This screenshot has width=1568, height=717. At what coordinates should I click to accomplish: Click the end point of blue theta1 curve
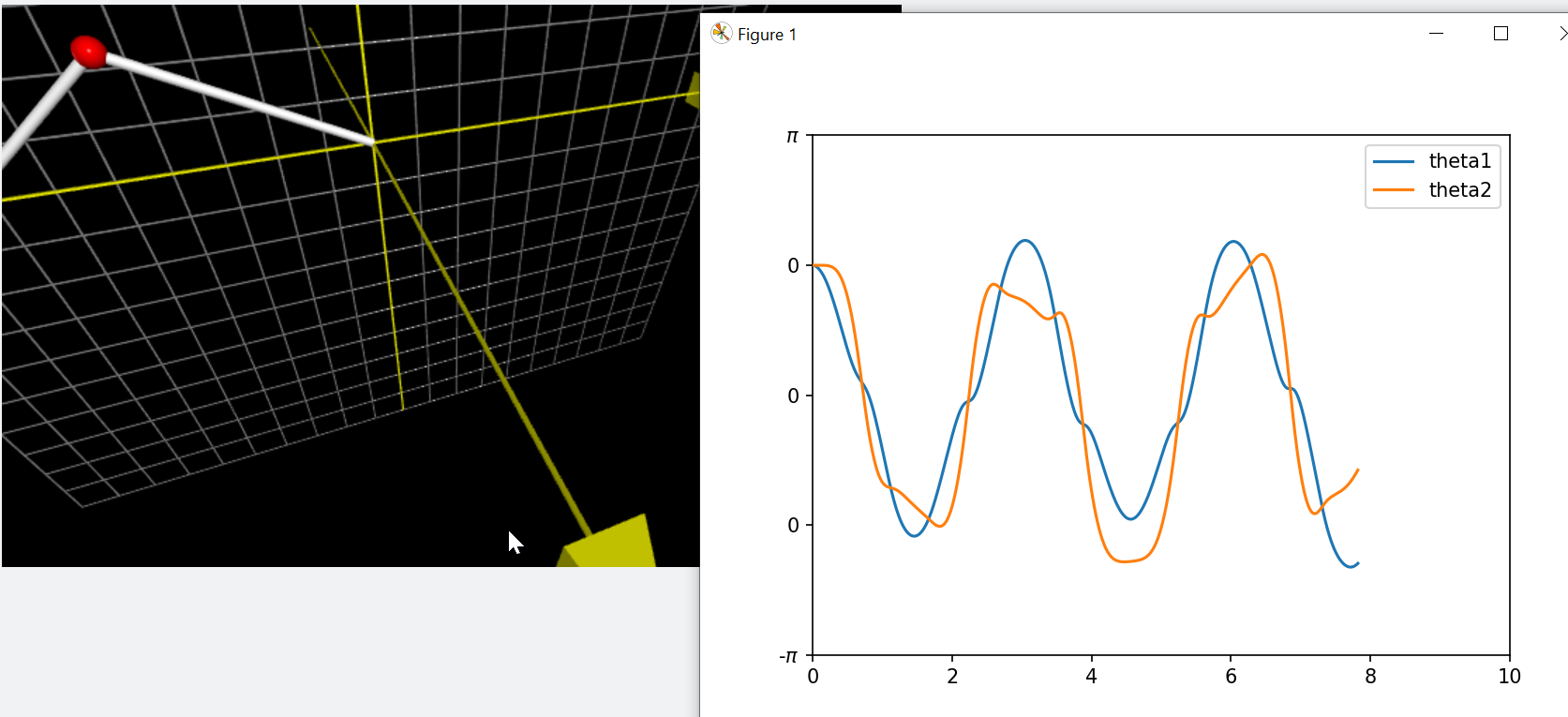coord(1358,563)
